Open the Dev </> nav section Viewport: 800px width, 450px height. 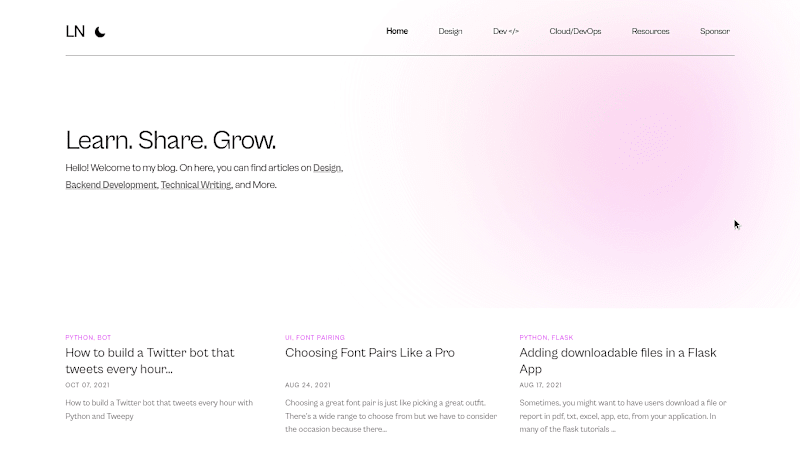pyautogui.click(x=506, y=31)
